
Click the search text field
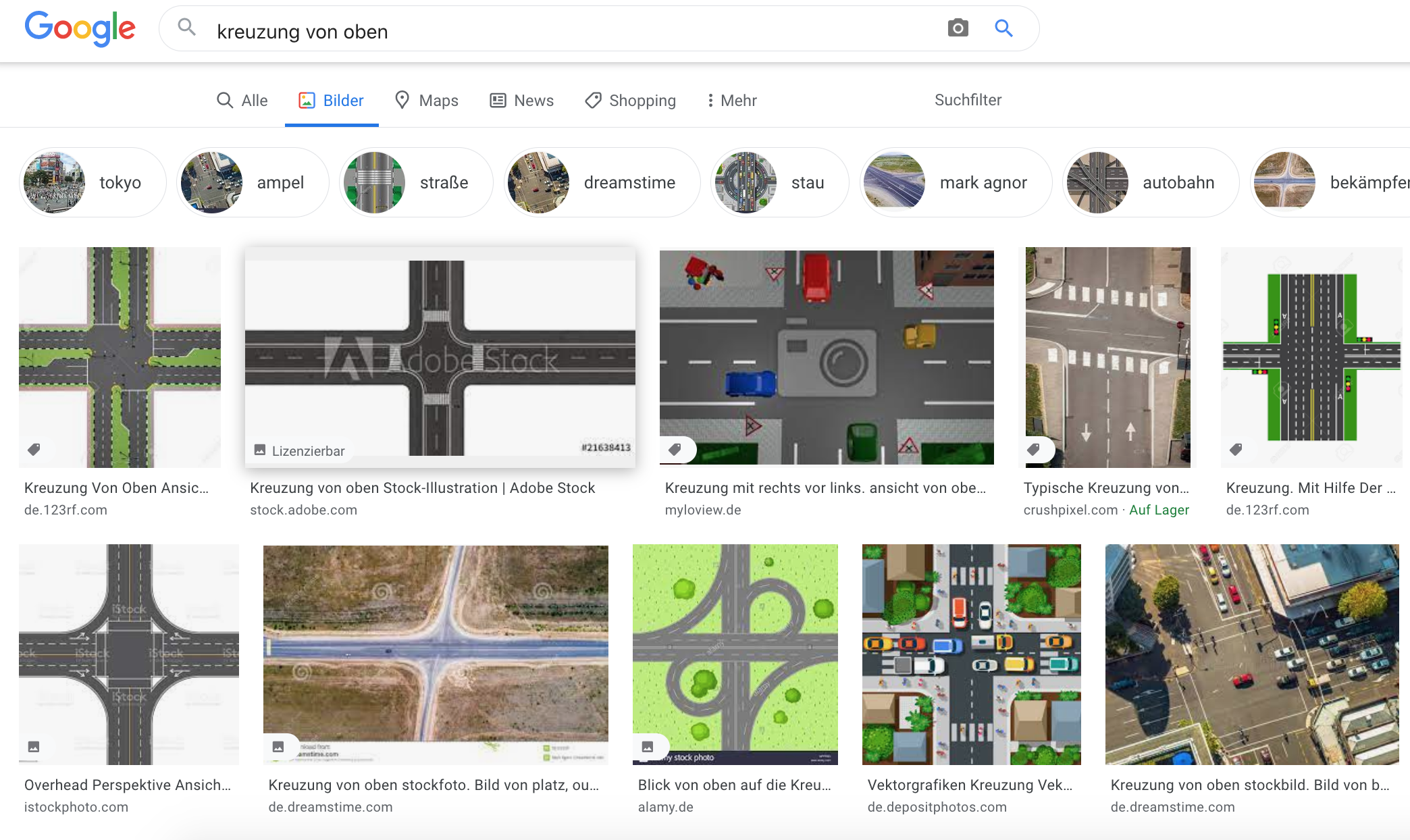tap(540, 31)
